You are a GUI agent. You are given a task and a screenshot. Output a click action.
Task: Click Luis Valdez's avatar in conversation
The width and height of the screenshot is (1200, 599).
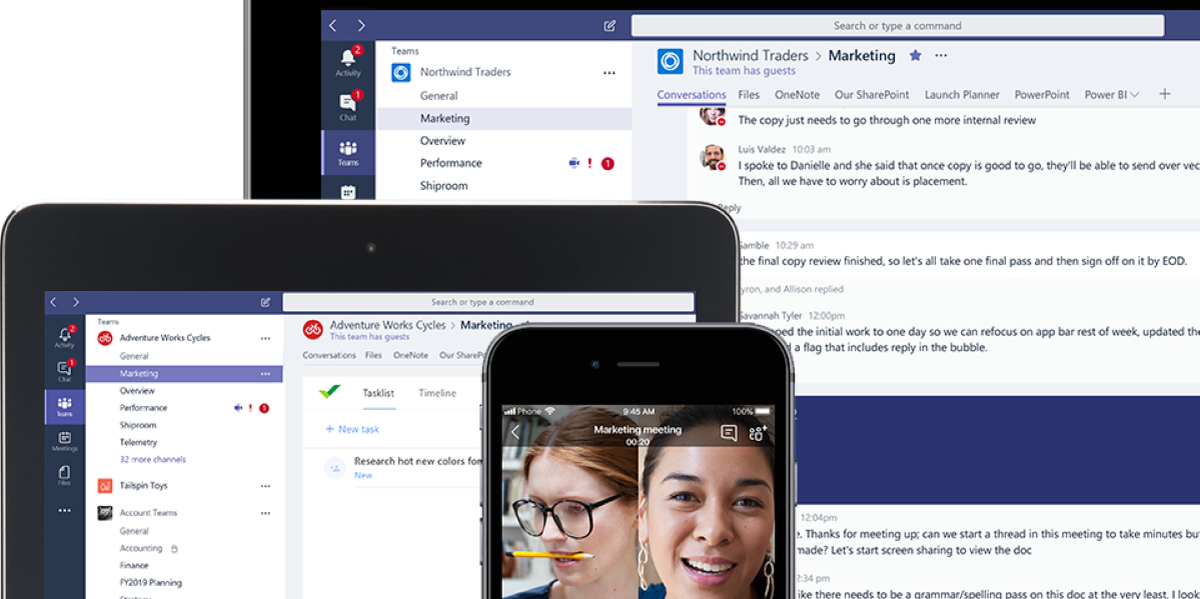712,157
